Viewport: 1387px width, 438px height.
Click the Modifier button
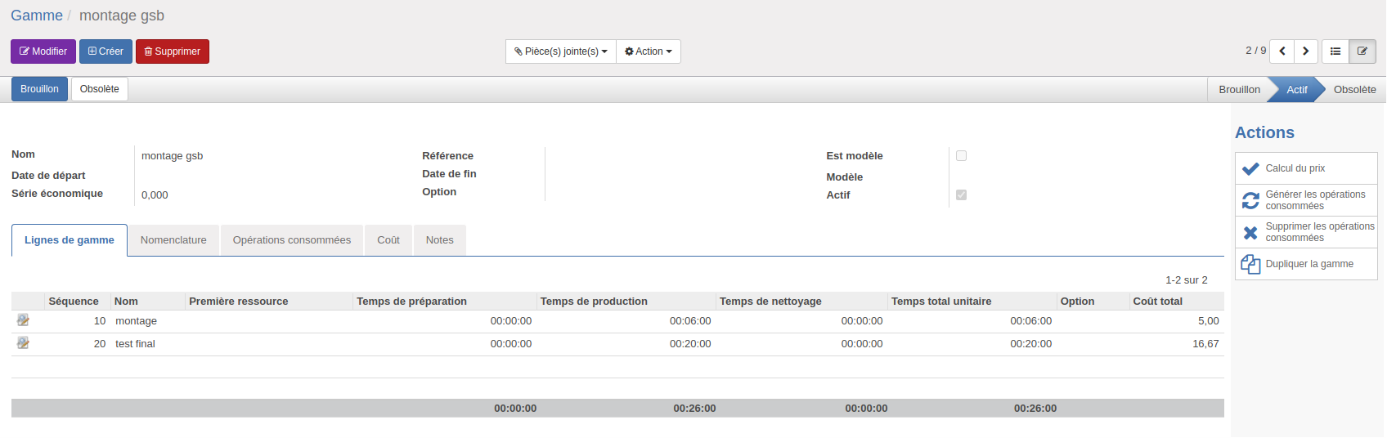tap(43, 51)
